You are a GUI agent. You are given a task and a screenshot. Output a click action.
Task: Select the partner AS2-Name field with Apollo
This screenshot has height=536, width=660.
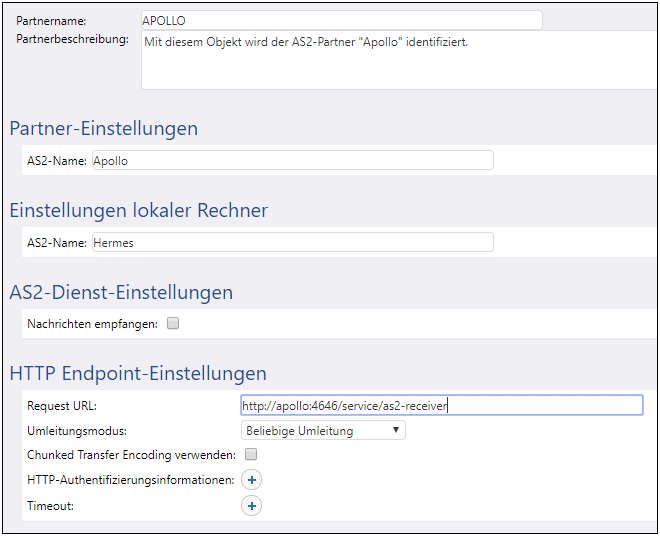pyautogui.click(x=291, y=160)
